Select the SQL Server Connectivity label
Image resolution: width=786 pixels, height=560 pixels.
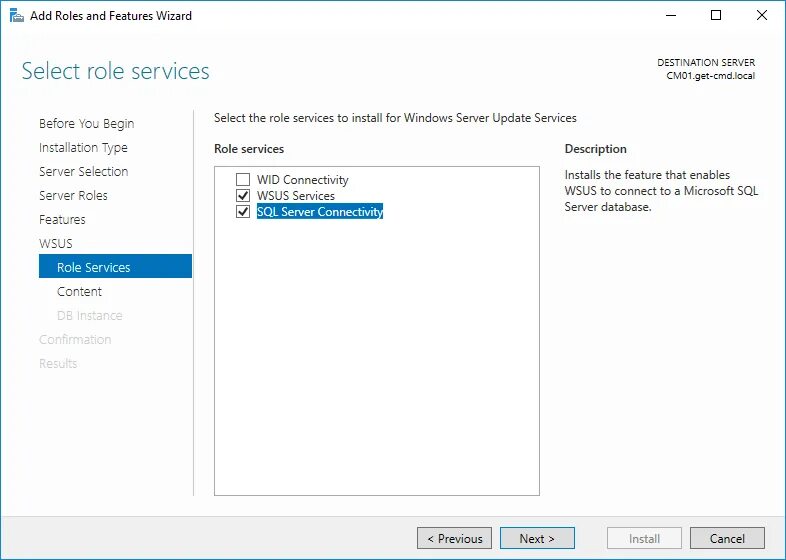[x=320, y=212]
